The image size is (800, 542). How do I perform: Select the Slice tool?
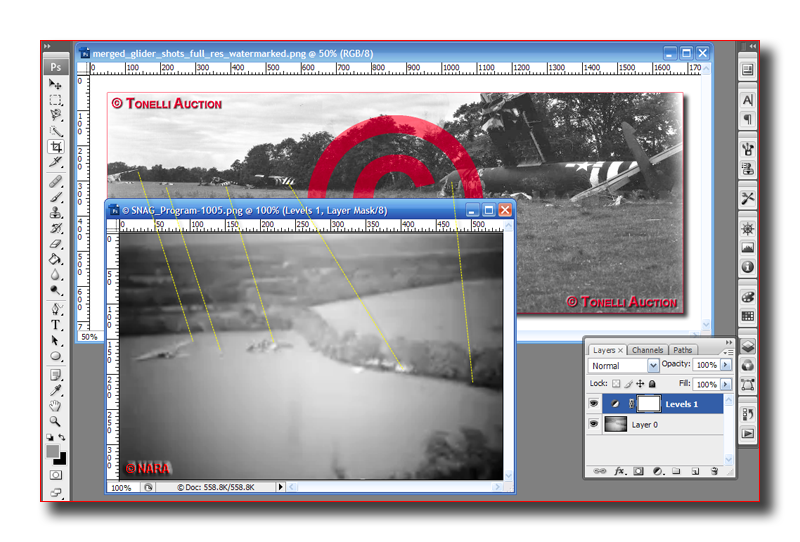point(56,162)
